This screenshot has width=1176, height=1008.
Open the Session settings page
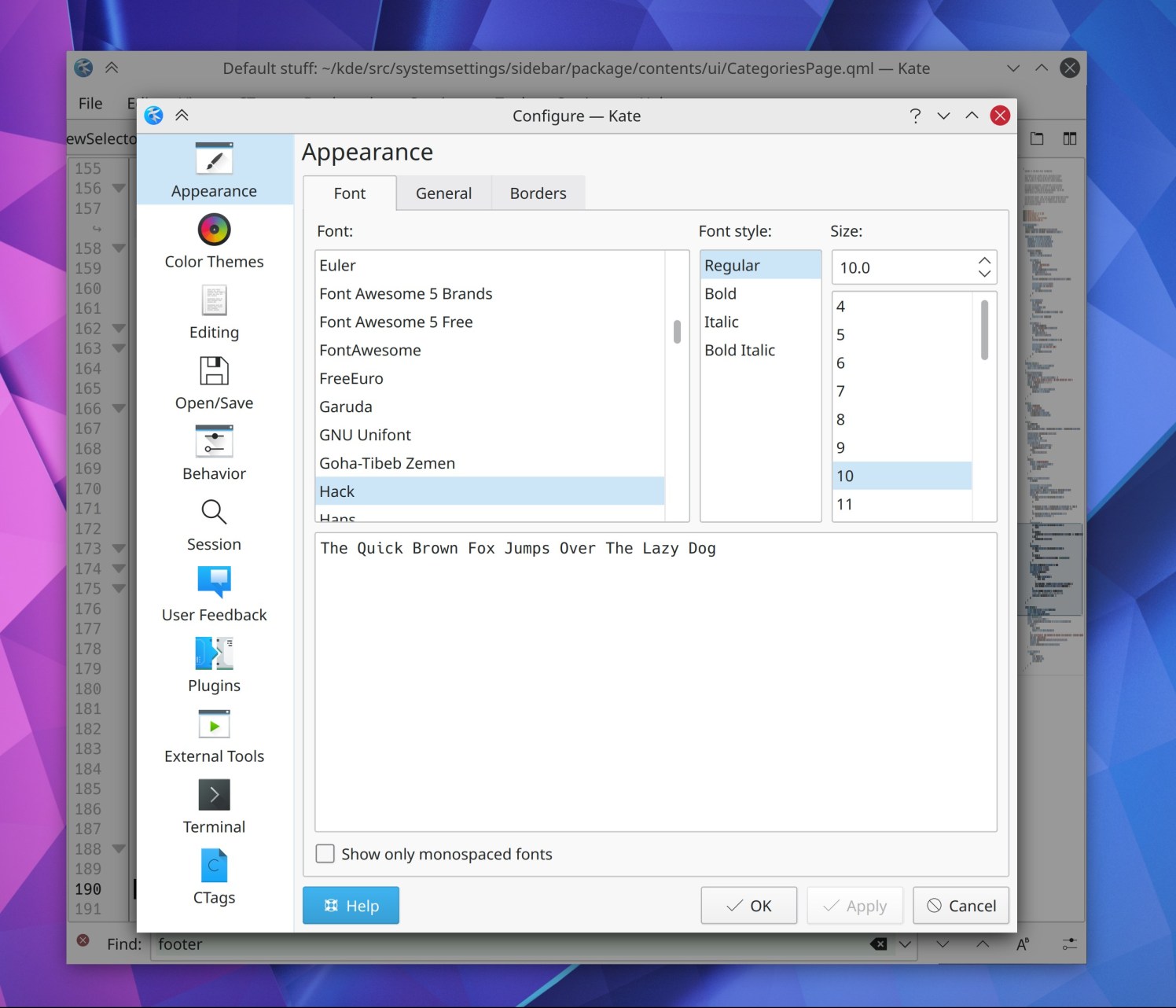click(213, 521)
